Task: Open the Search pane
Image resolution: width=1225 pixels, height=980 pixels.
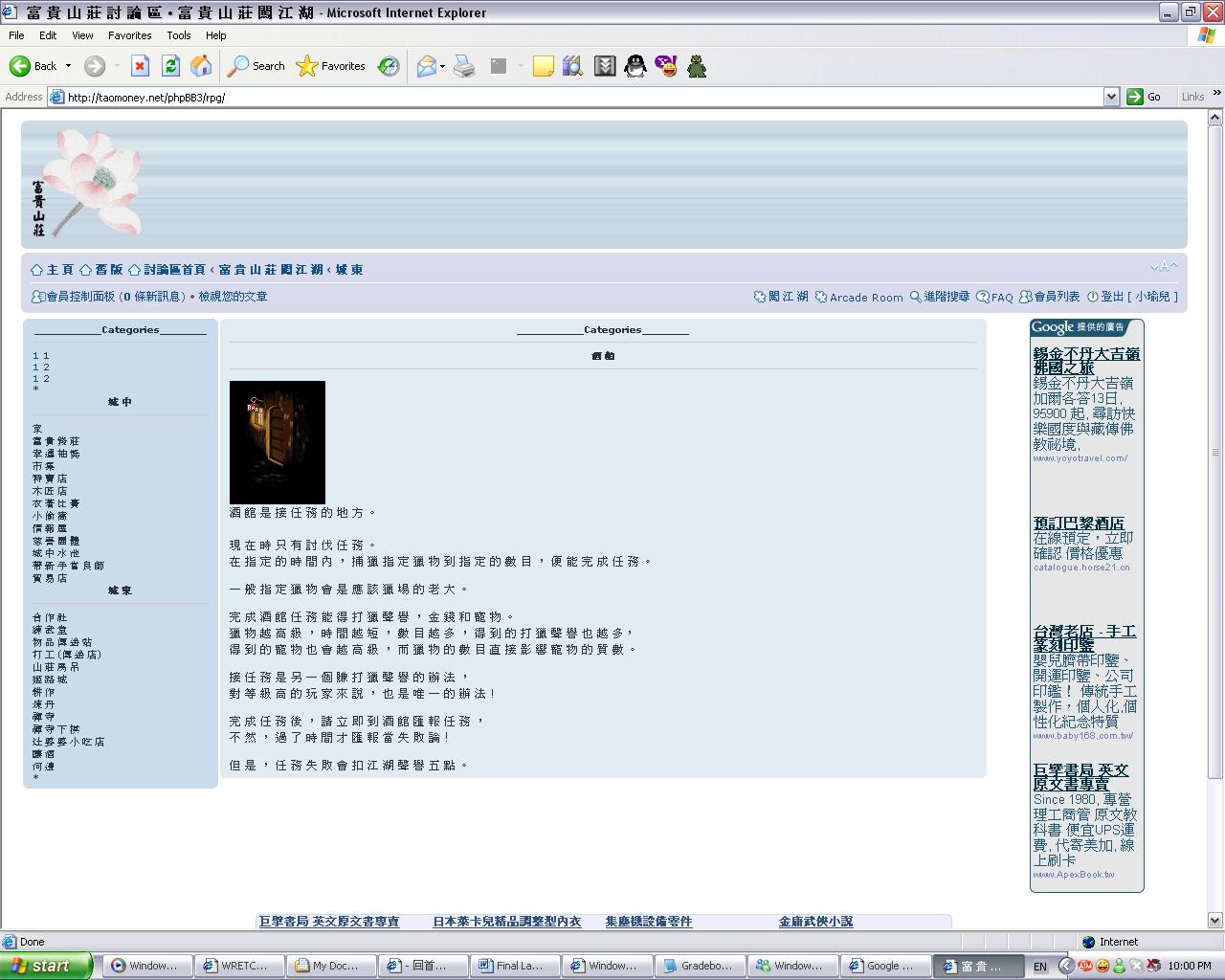Action: click(256, 66)
